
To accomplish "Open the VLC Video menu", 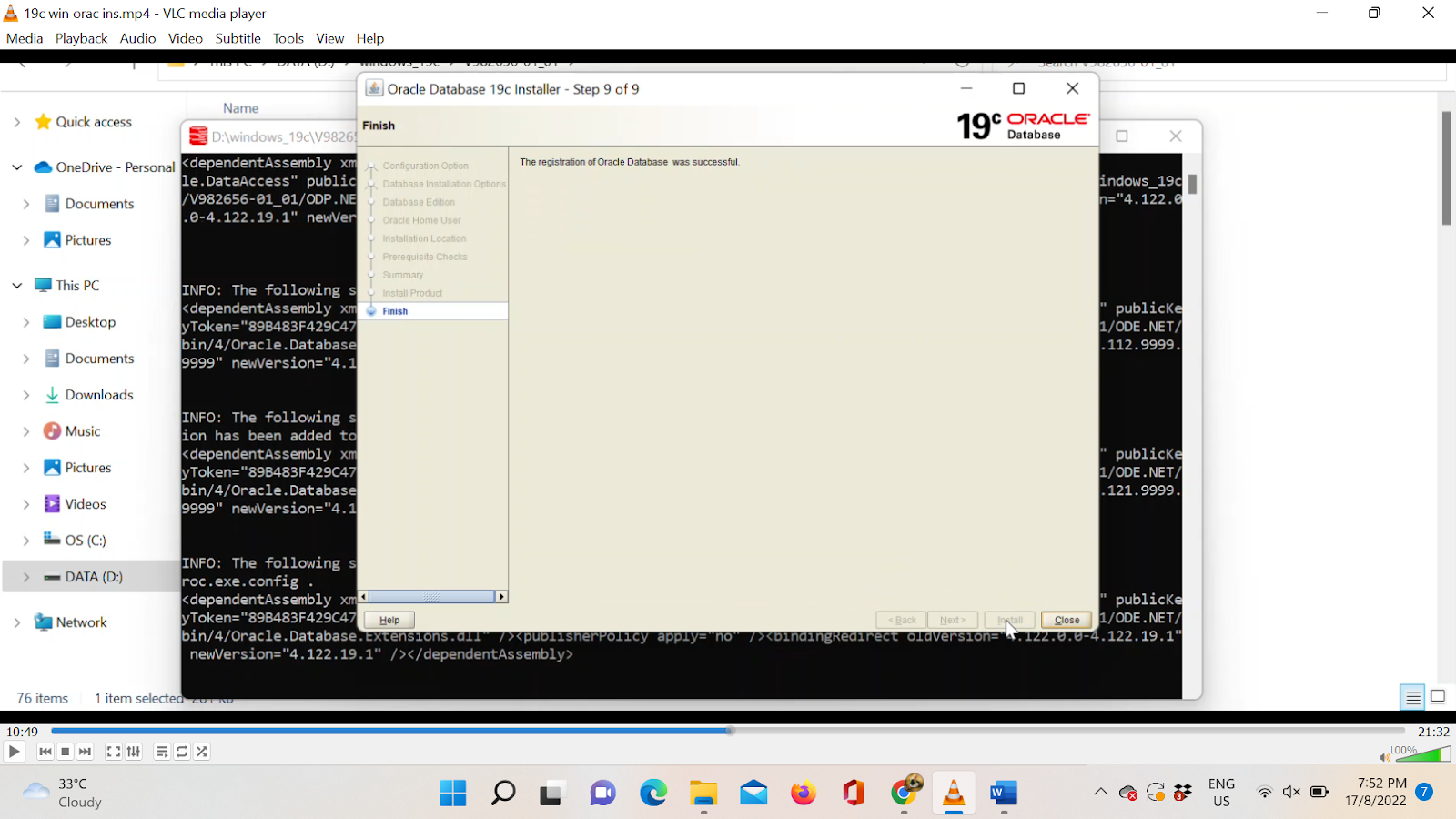I will [186, 38].
